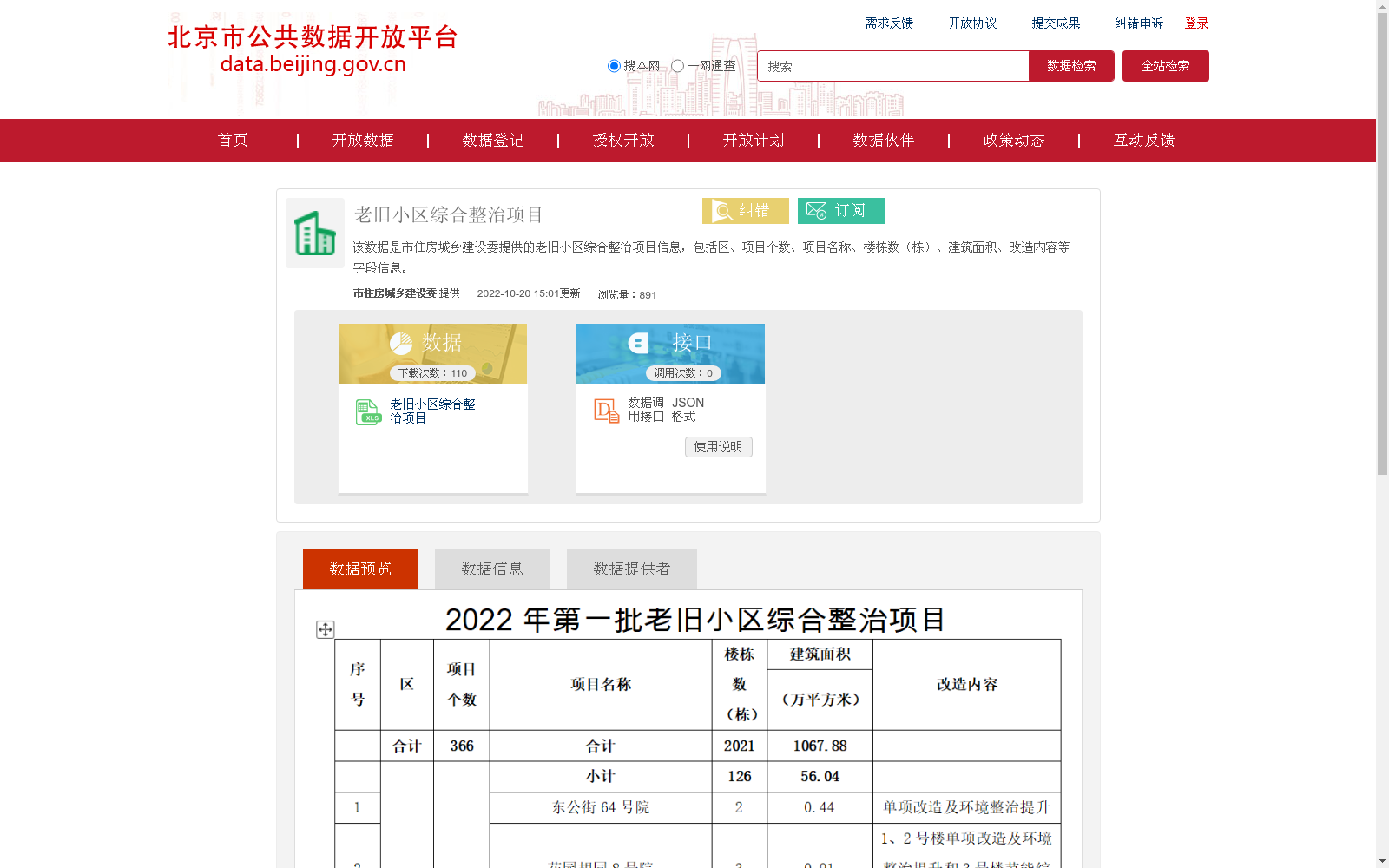Go to 数据登记 in navigation bar
The width and height of the screenshot is (1389, 868).
click(x=493, y=141)
